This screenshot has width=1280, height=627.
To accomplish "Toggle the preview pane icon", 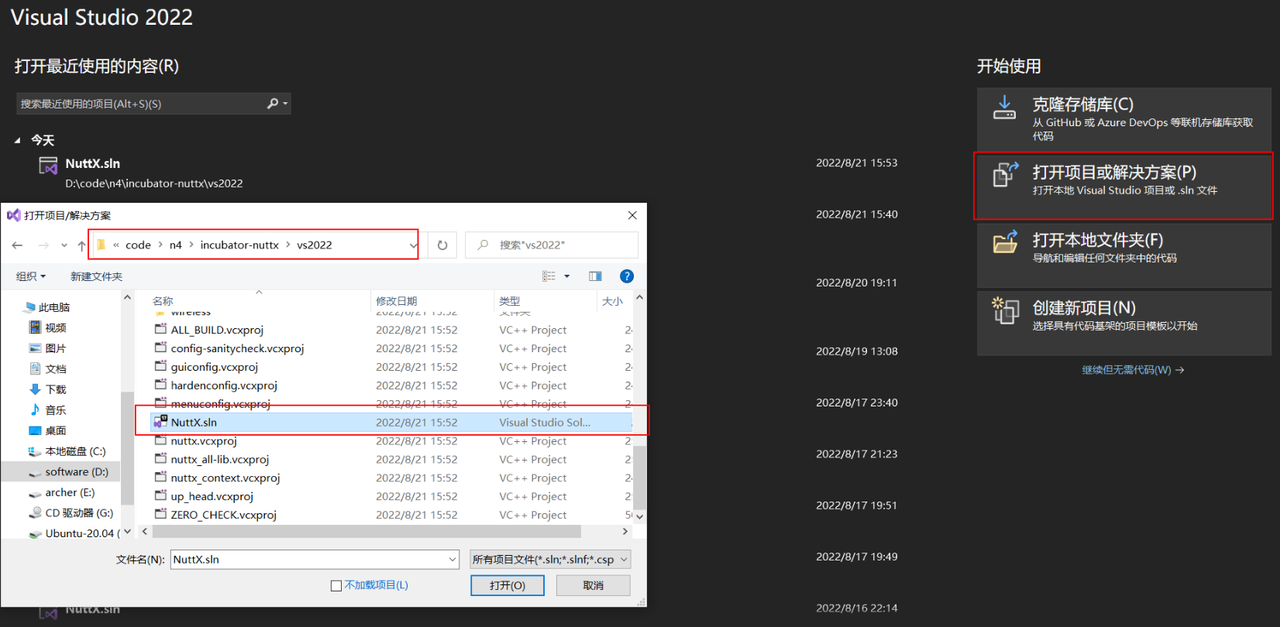I will tap(595, 276).
